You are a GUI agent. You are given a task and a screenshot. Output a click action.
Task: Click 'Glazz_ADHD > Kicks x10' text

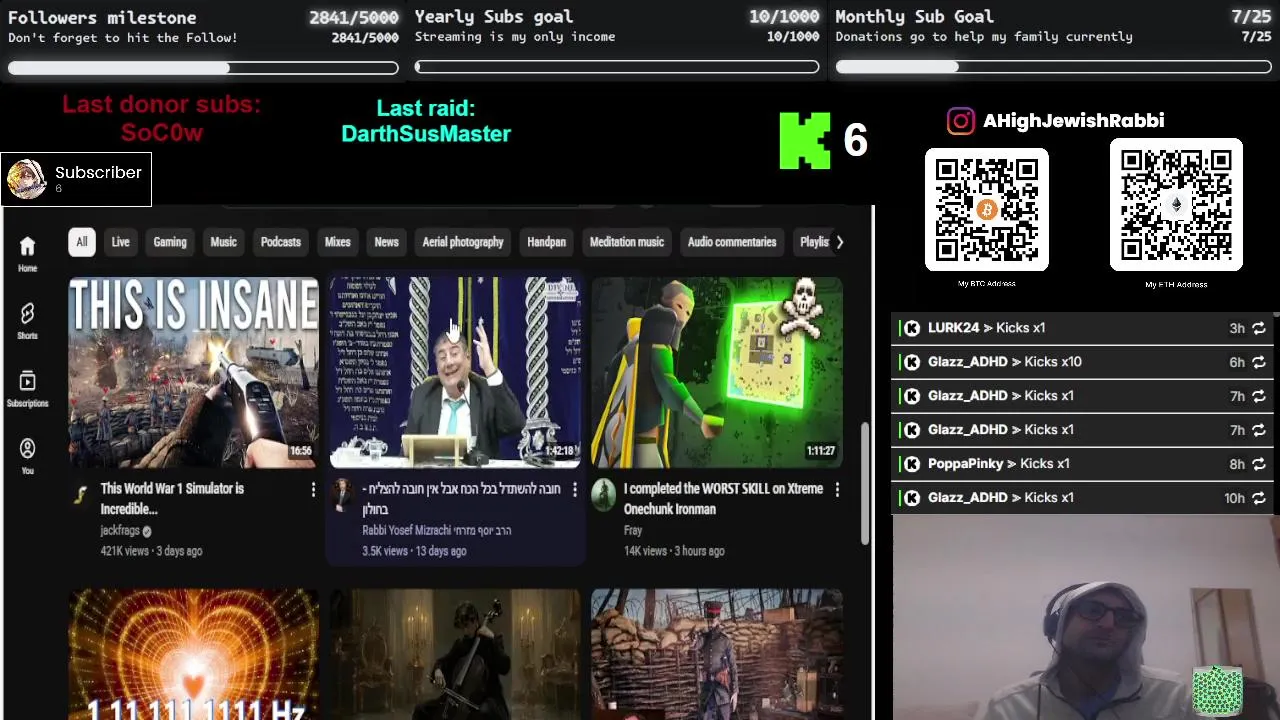(x=1005, y=362)
